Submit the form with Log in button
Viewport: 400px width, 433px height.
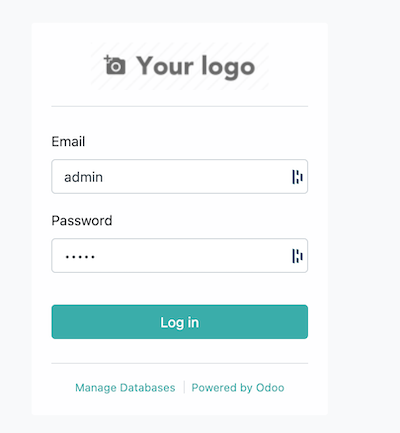click(180, 322)
